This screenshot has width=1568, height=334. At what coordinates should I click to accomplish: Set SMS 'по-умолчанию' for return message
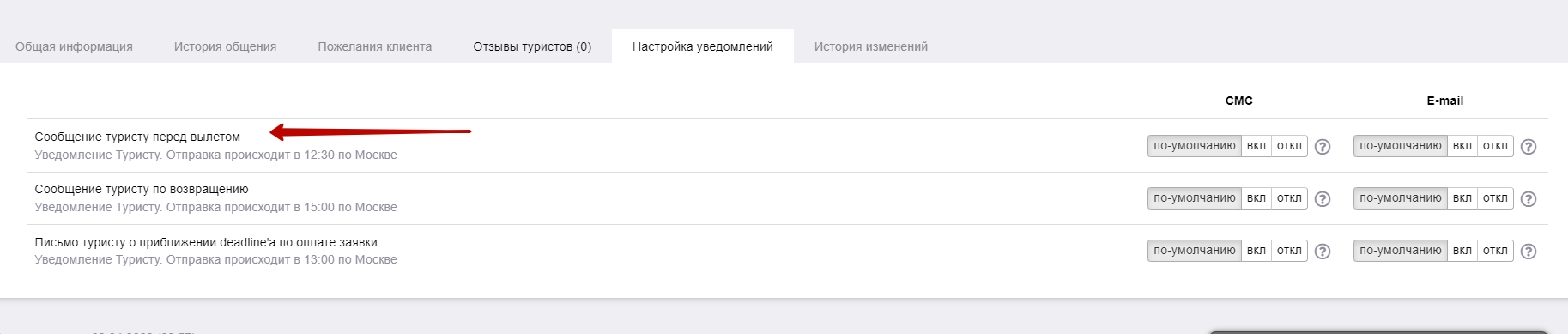(1195, 198)
